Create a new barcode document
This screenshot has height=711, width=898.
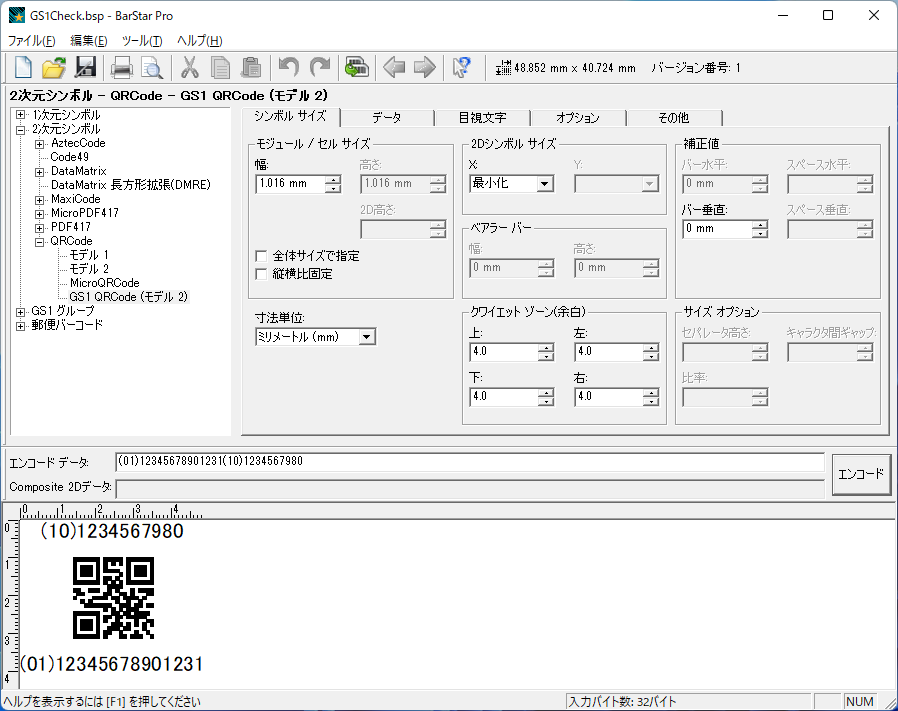tap(22, 67)
